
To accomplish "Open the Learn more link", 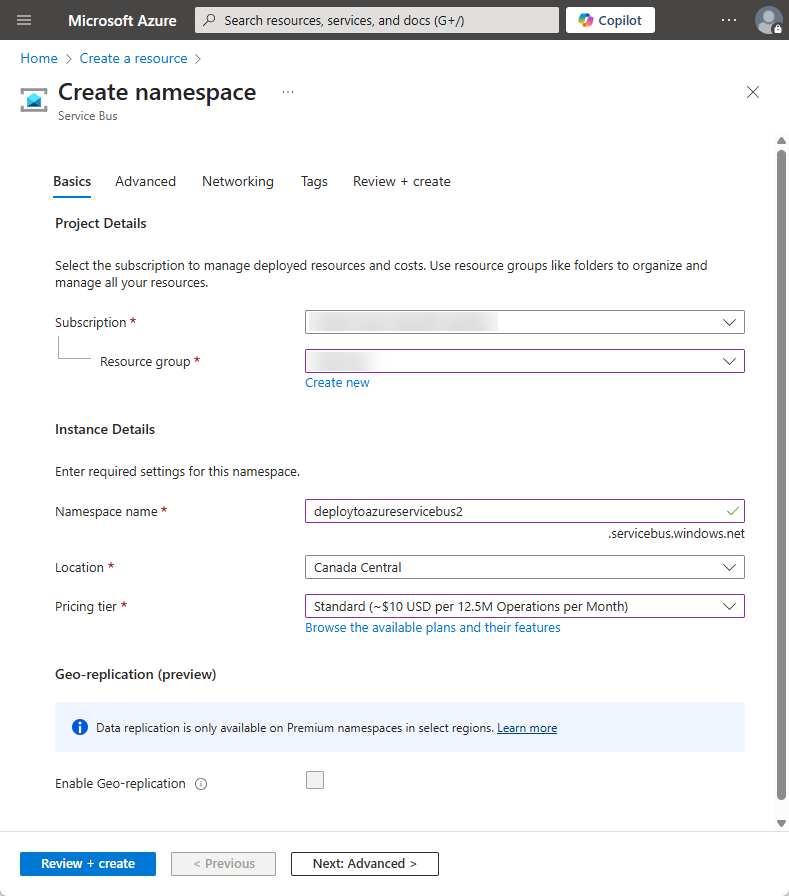I will 527,728.
